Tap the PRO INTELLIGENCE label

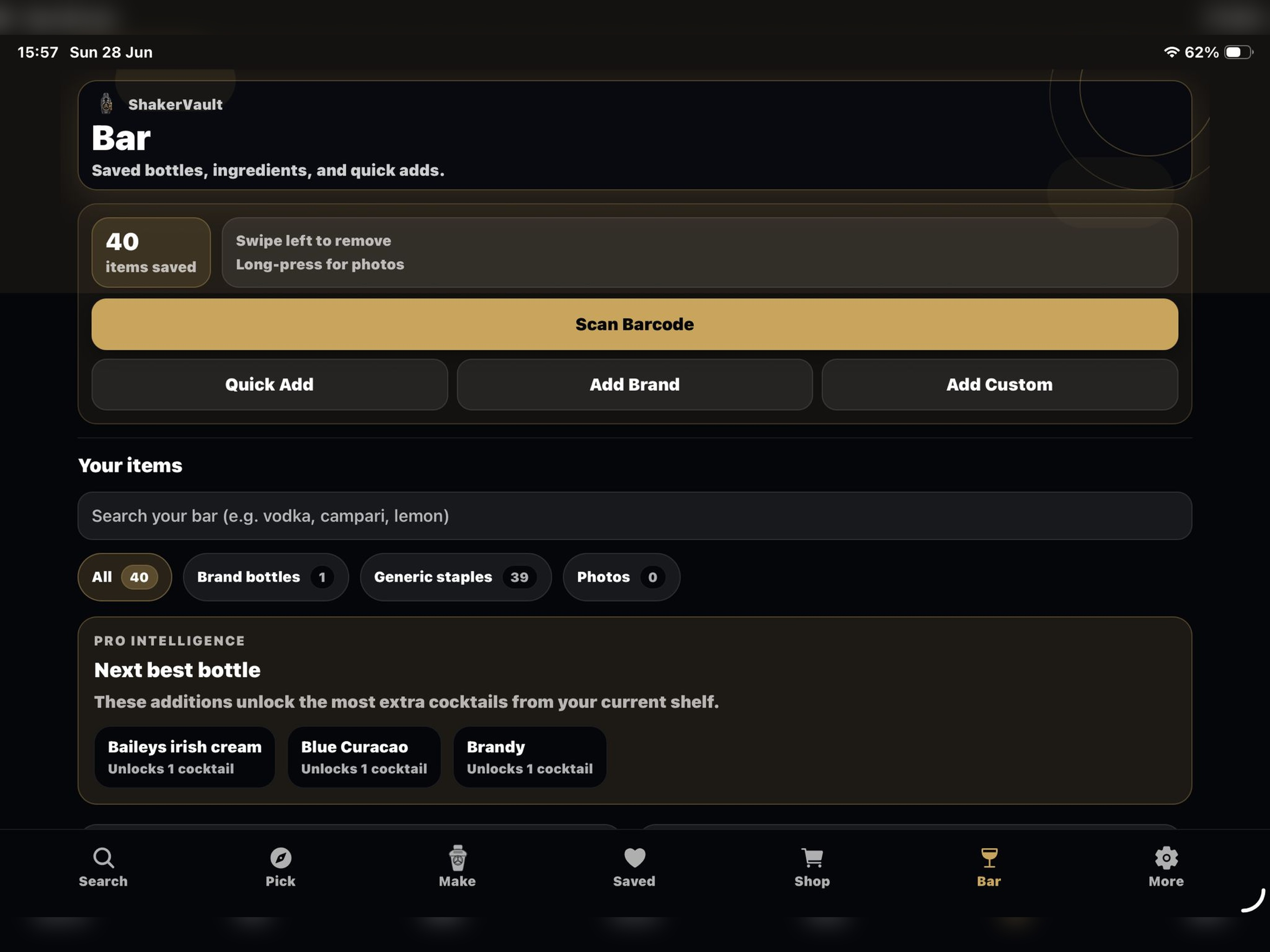point(169,641)
